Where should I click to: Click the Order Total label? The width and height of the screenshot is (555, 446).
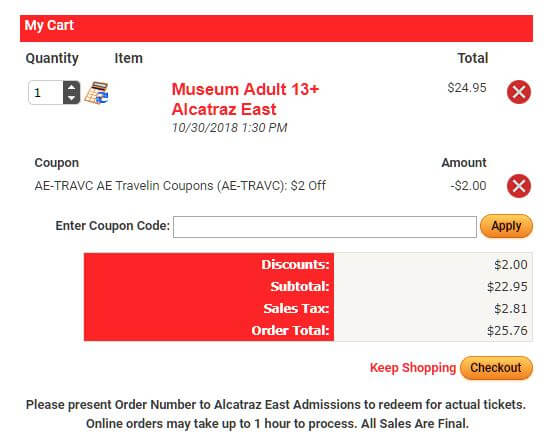(x=290, y=331)
